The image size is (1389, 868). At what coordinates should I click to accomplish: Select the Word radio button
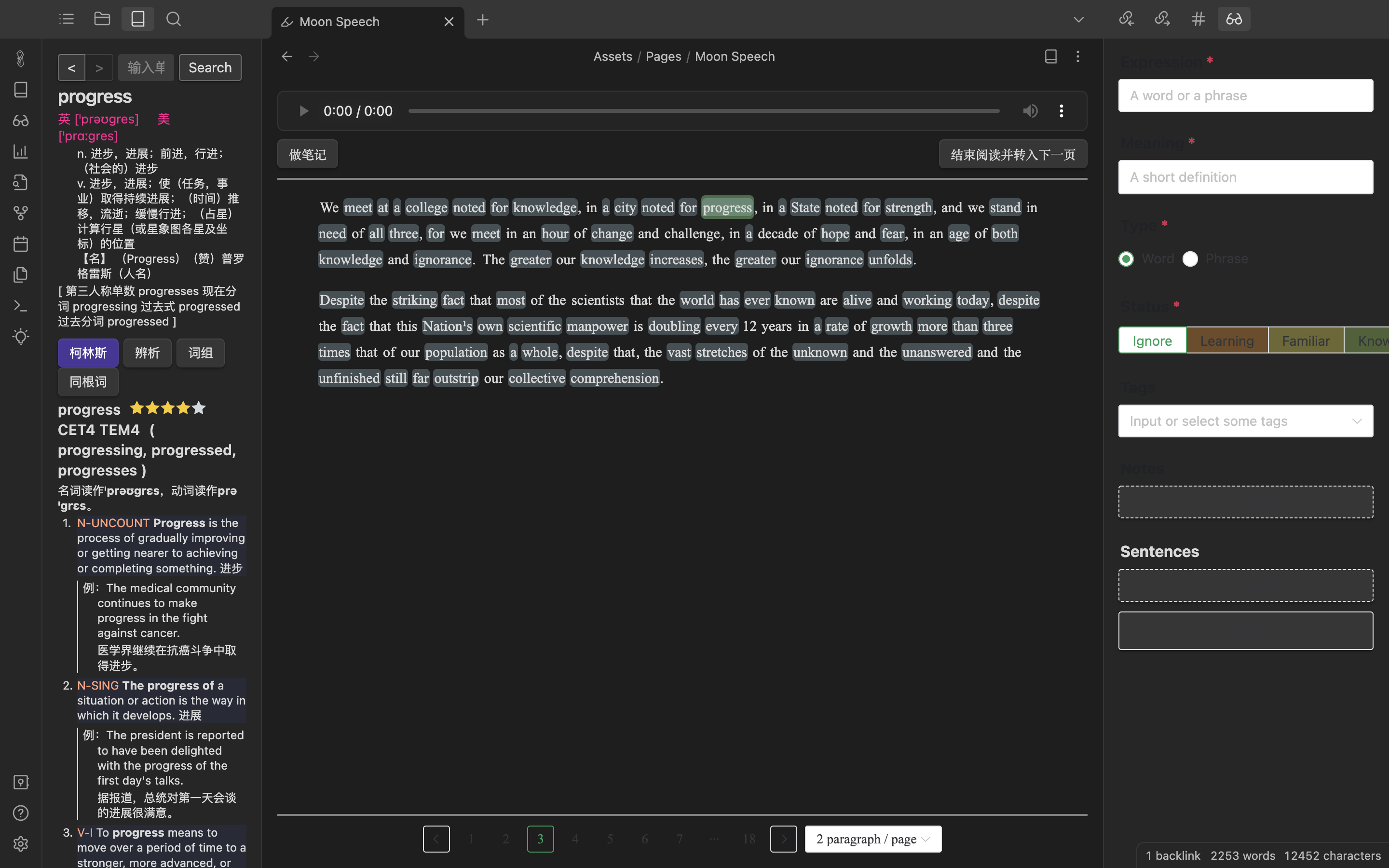(1126, 258)
